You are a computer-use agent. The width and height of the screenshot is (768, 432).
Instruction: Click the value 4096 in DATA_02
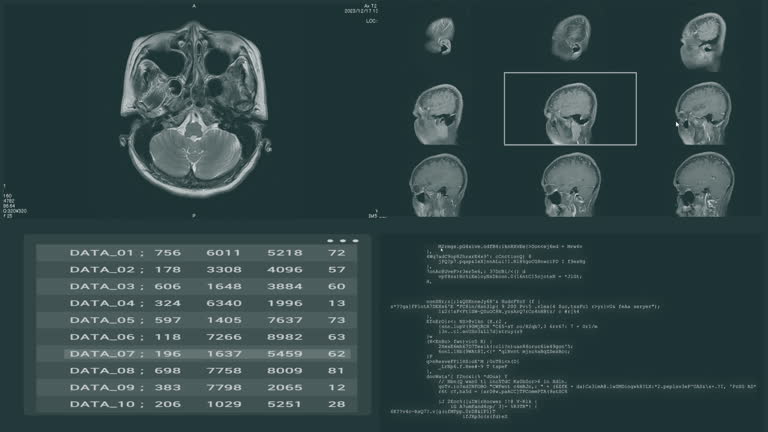(x=285, y=269)
